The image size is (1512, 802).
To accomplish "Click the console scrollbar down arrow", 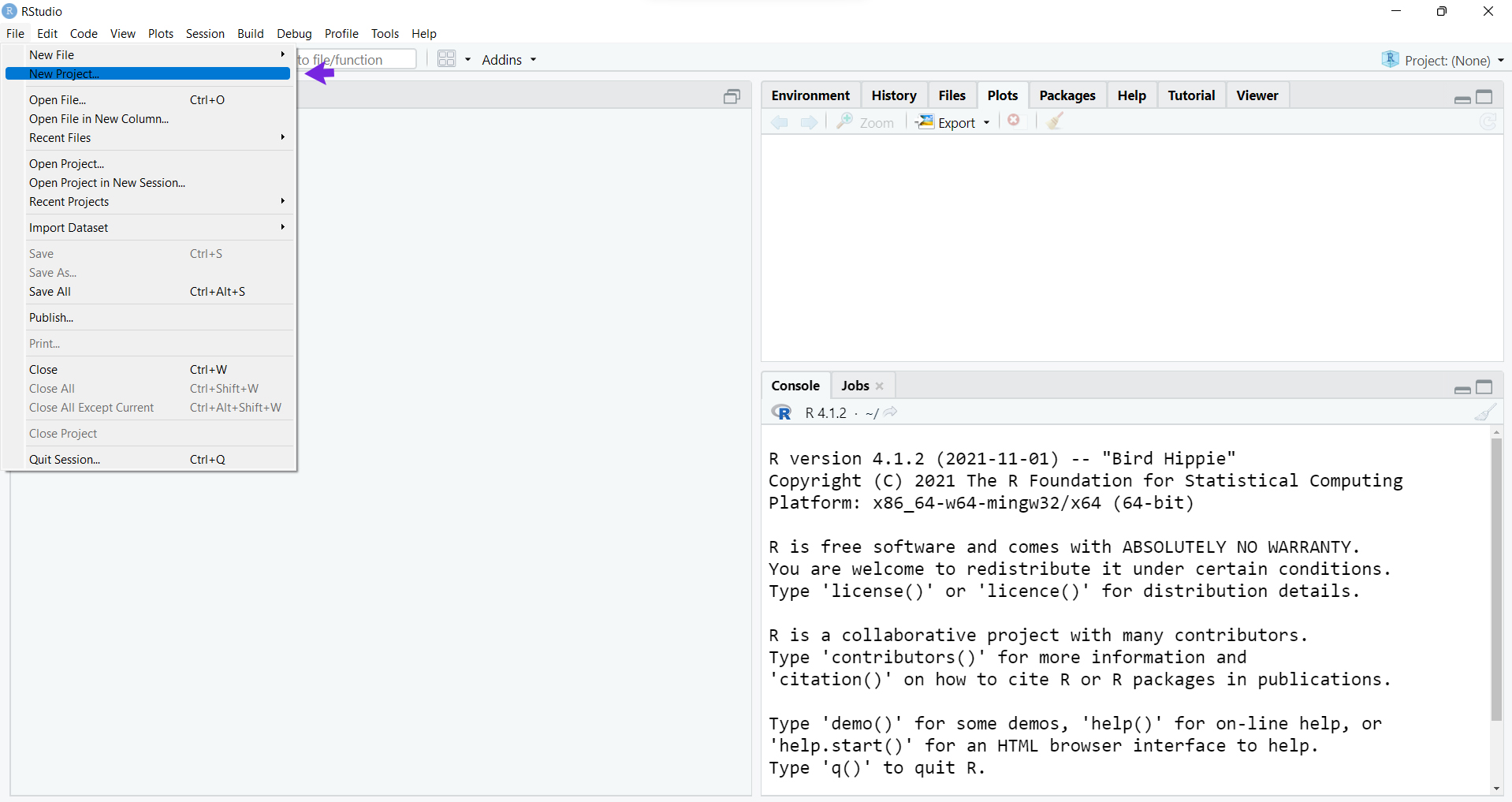I will (1496, 789).
